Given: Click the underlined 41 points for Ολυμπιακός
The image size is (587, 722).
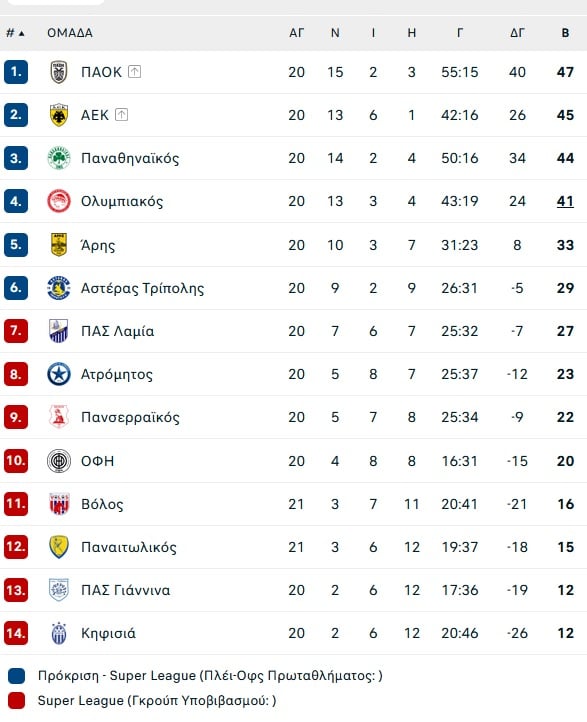Looking at the screenshot, I should (565, 201).
